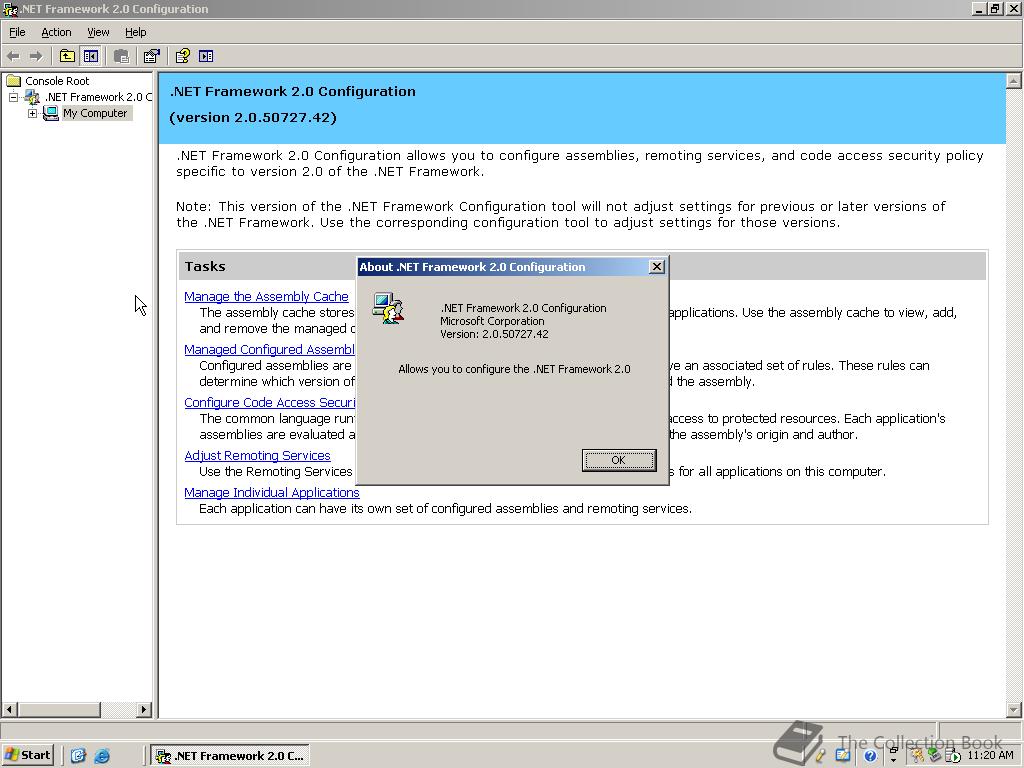The height and width of the screenshot is (768, 1024).
Task: Select .NET Framework 2.0 tree item label
Action: coord(98,97)
